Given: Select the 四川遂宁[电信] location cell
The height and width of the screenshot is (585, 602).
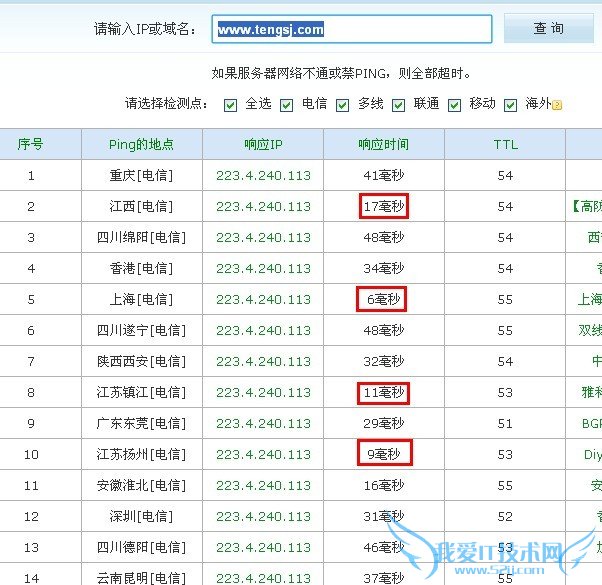Looking at the screenshot, I should coord(141,330).
